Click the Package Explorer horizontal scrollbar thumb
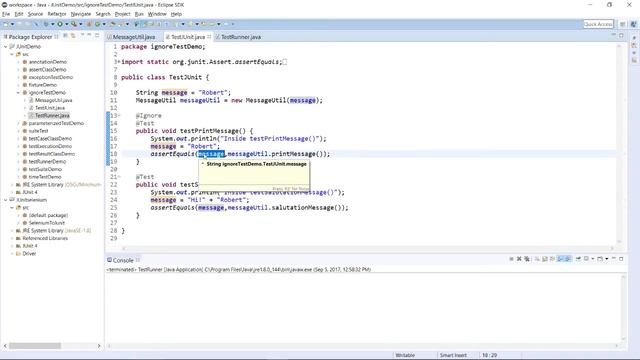The width and height of the screenshot is (640, 360). 35,346
